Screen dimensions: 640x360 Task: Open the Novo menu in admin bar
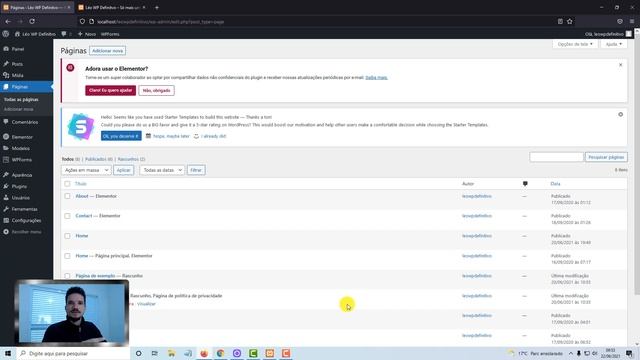pyautogui.click(x=87, y=34)
